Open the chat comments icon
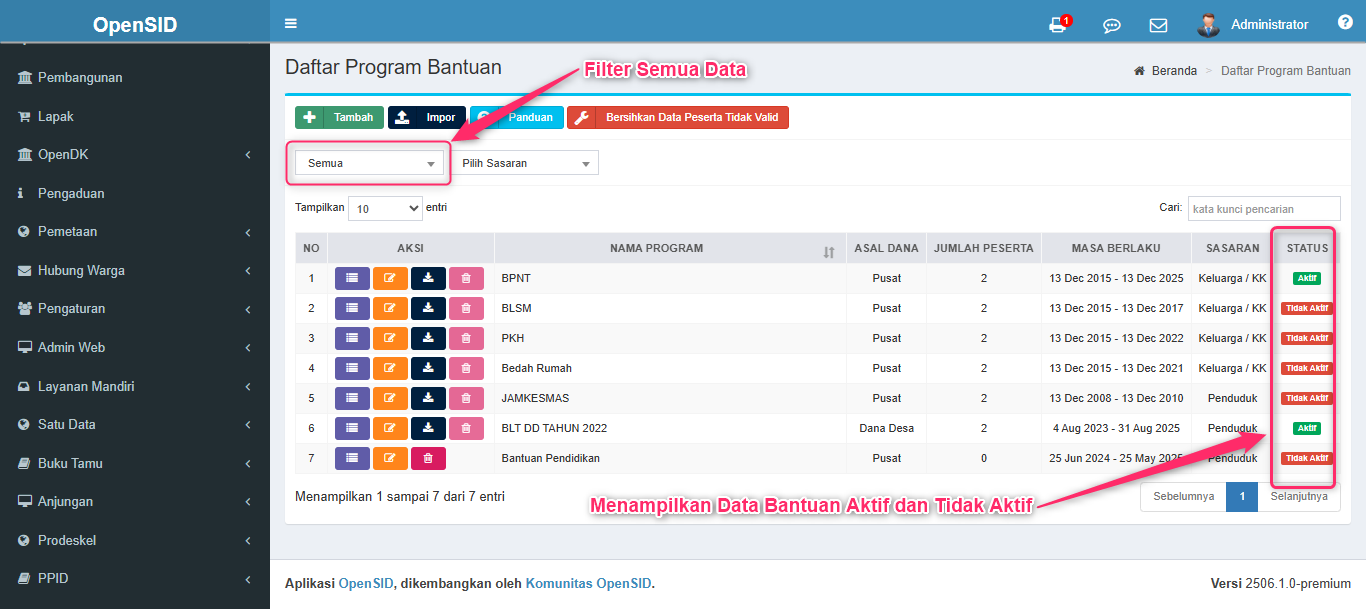Viewport: 1366px width, 609px height. click(1111, 25)
